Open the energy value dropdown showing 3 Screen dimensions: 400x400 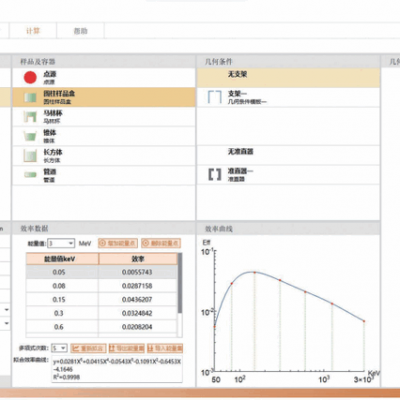[x=61, y=243]
